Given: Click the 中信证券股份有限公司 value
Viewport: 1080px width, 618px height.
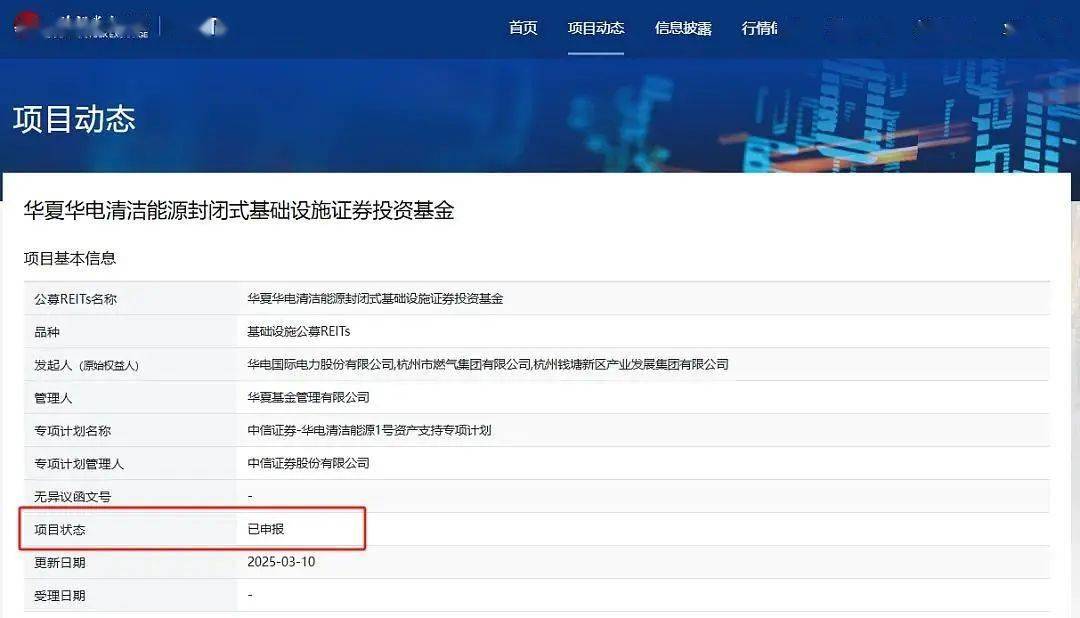Looking at the screenshot, I should pyautogui.click(x=309, y=463).
